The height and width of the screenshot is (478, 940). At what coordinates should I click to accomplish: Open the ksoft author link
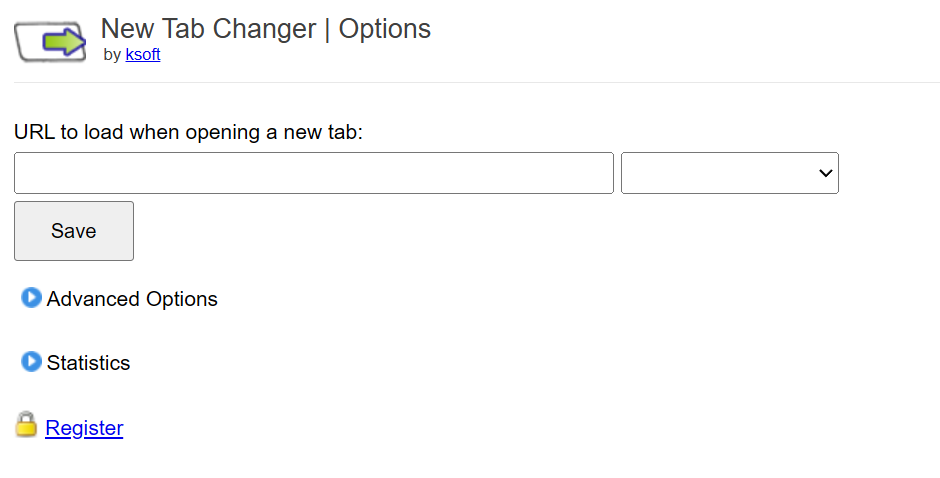[x=143, y=55]
